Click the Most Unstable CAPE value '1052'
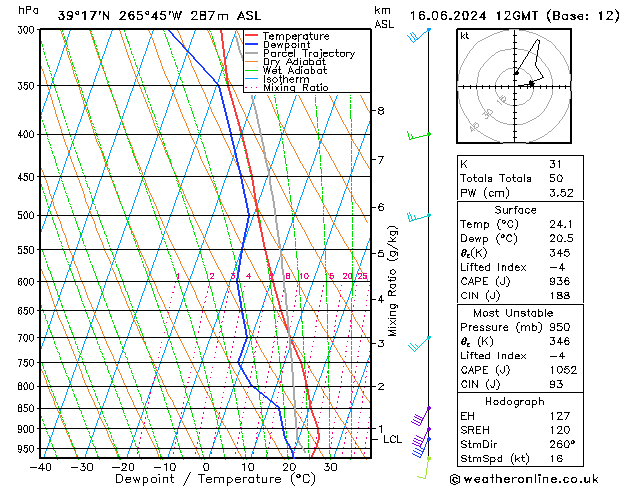The width and height of the screenshot is (629, 486). pyautogui.click(x=563, y=370)
